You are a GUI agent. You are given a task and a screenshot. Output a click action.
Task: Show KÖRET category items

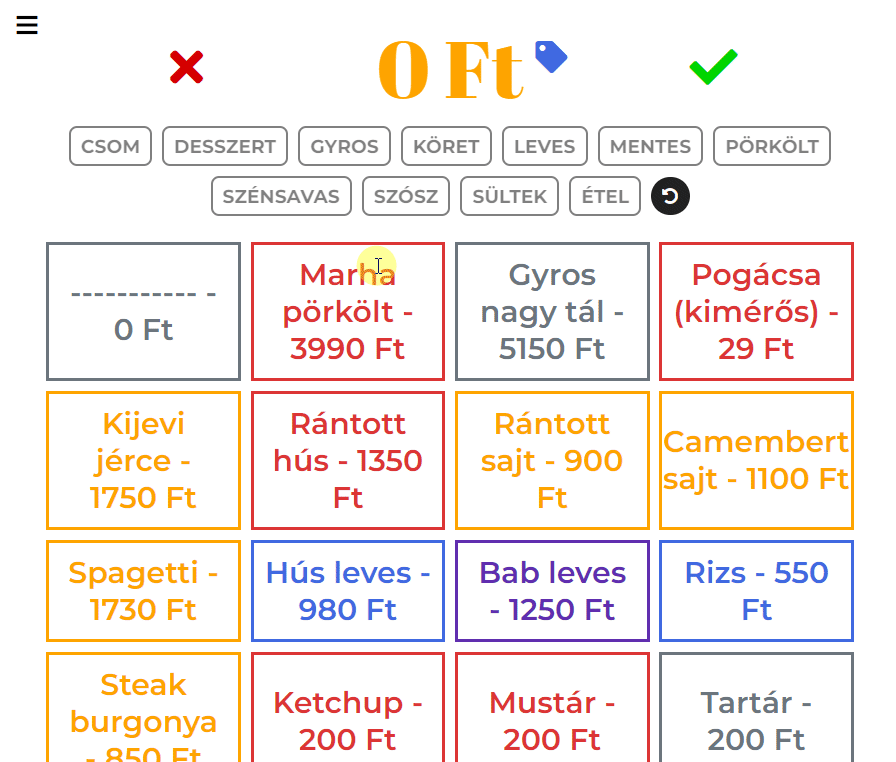point(446,146)
